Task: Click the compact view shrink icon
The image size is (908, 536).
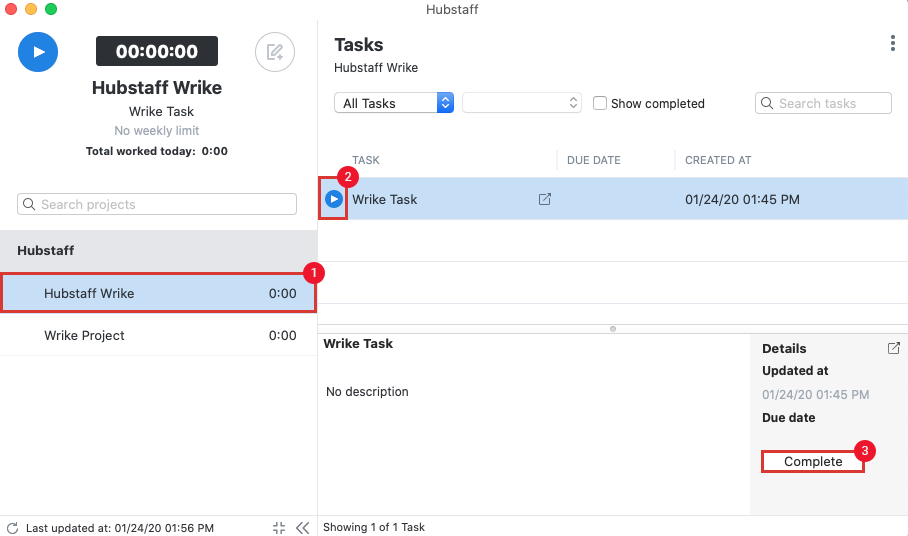Action: click(x=279, y=528)
